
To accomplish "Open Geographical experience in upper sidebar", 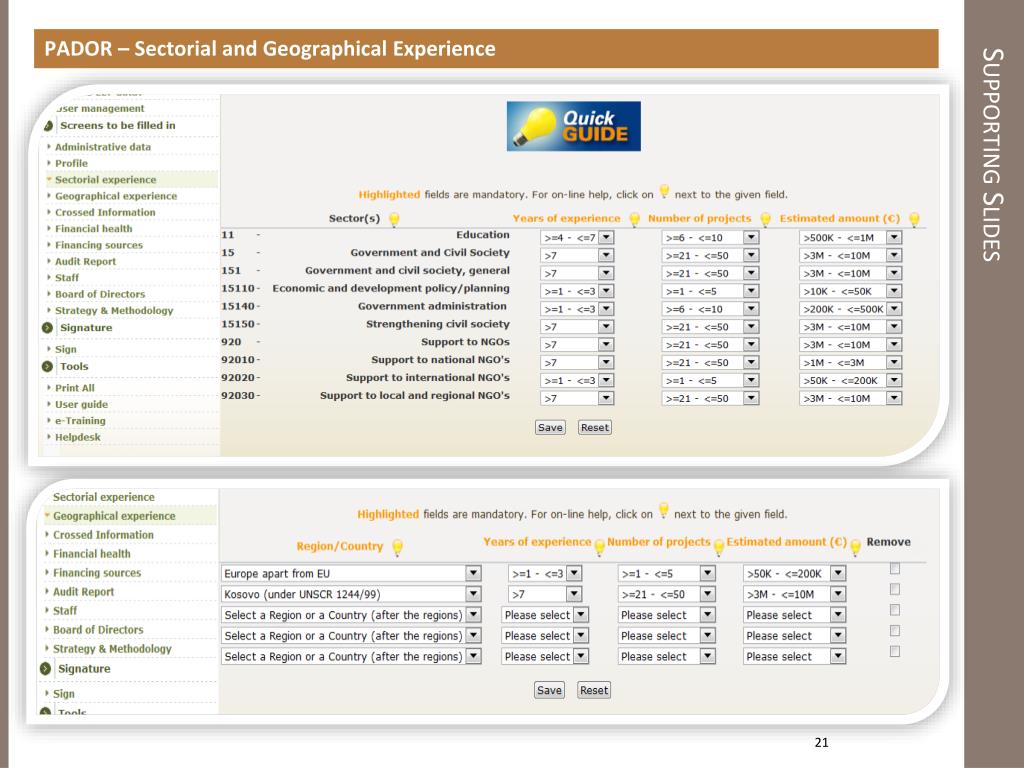I will [116, 196].
